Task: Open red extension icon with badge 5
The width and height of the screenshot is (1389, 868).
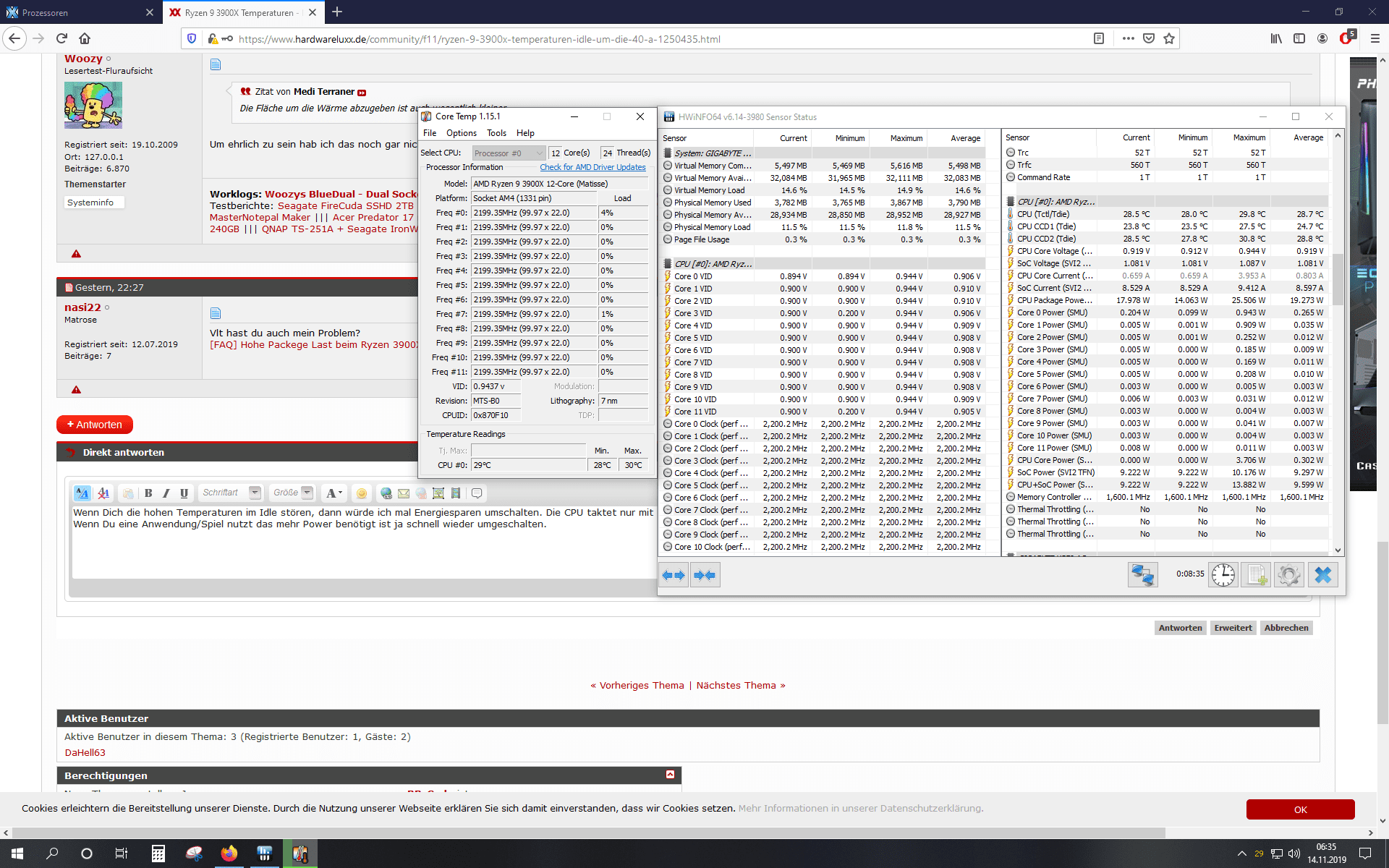Action: [1347, 38]
